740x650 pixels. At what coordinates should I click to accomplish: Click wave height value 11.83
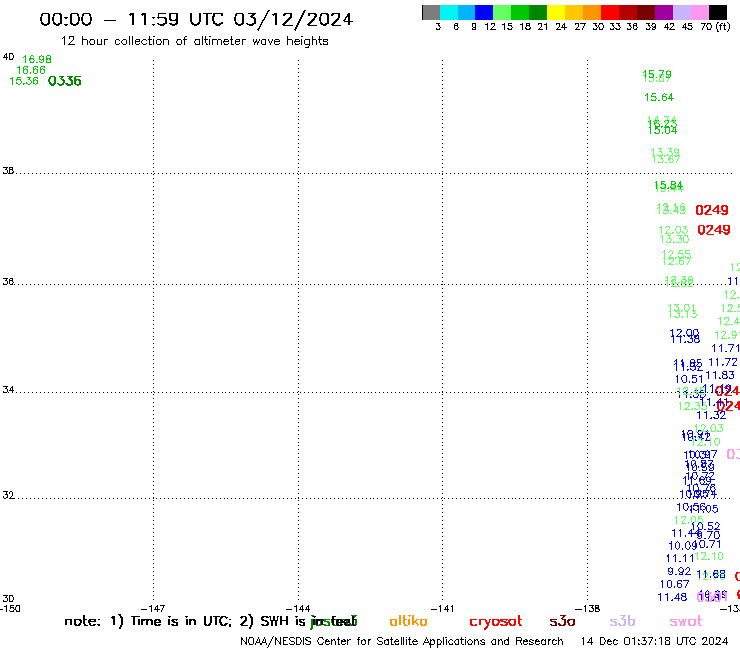(720, 376)
